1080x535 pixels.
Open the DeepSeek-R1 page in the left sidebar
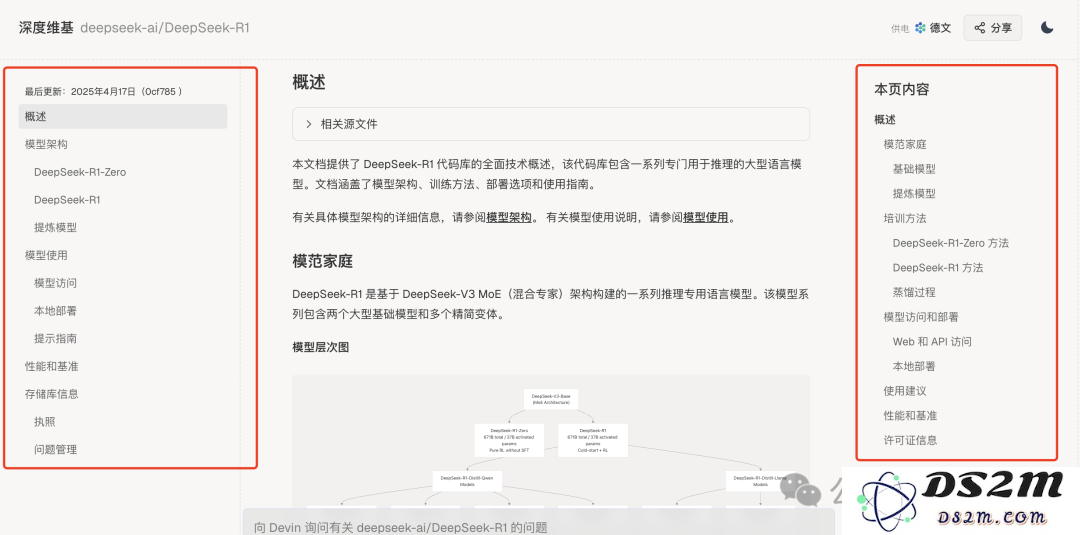click(67, 200)
